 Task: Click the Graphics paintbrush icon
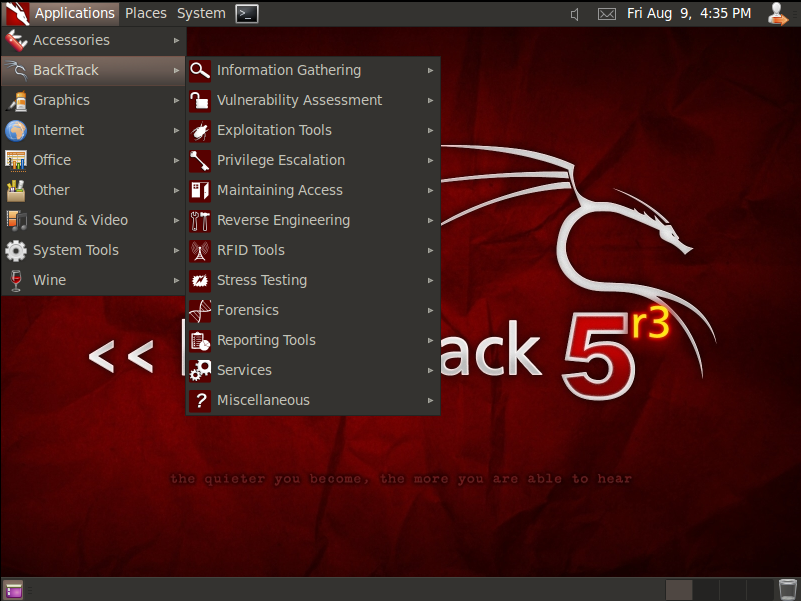(16, 100)
